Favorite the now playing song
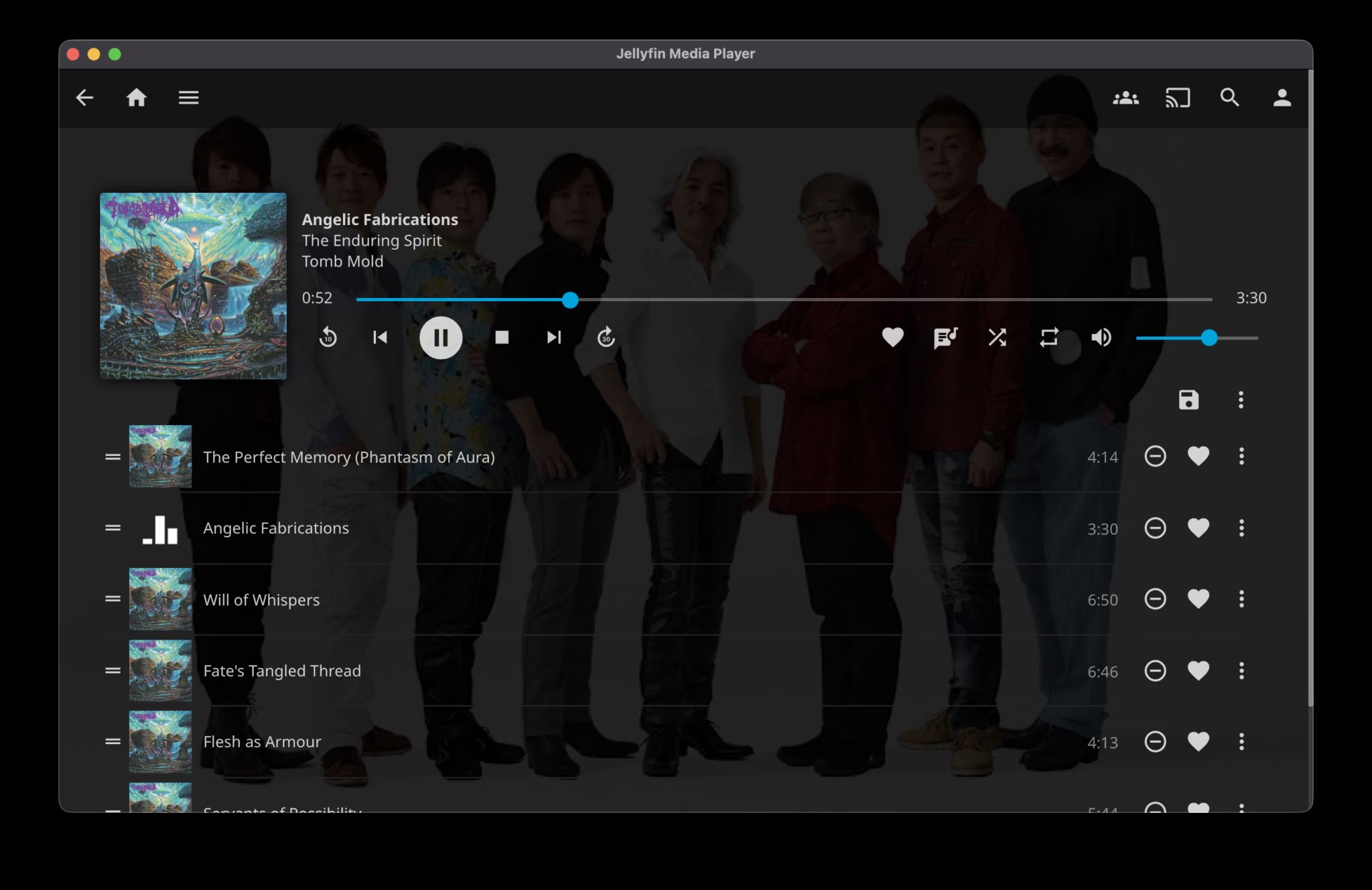 [x=892, y=338]
